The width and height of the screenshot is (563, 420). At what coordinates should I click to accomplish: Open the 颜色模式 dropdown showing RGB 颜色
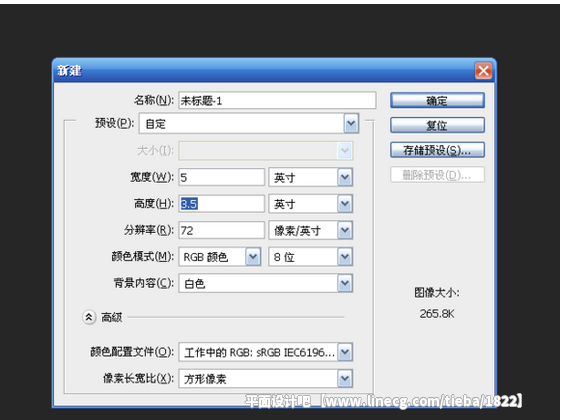(220, 257)
